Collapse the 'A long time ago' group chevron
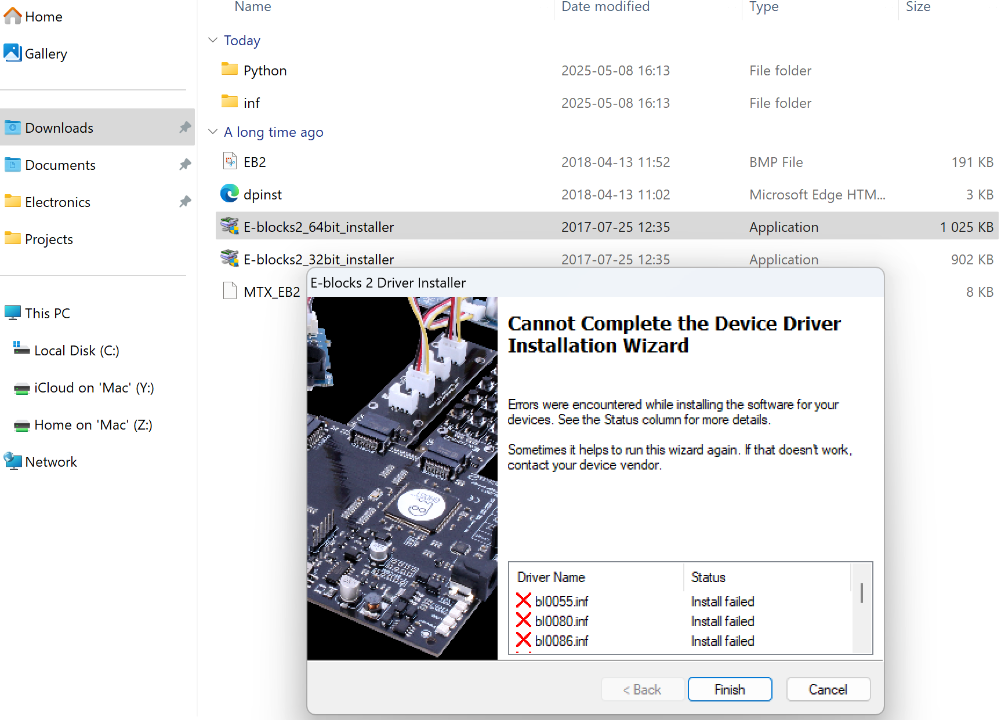This screenshot has width=1001, height=720. (x=213, y=131)
